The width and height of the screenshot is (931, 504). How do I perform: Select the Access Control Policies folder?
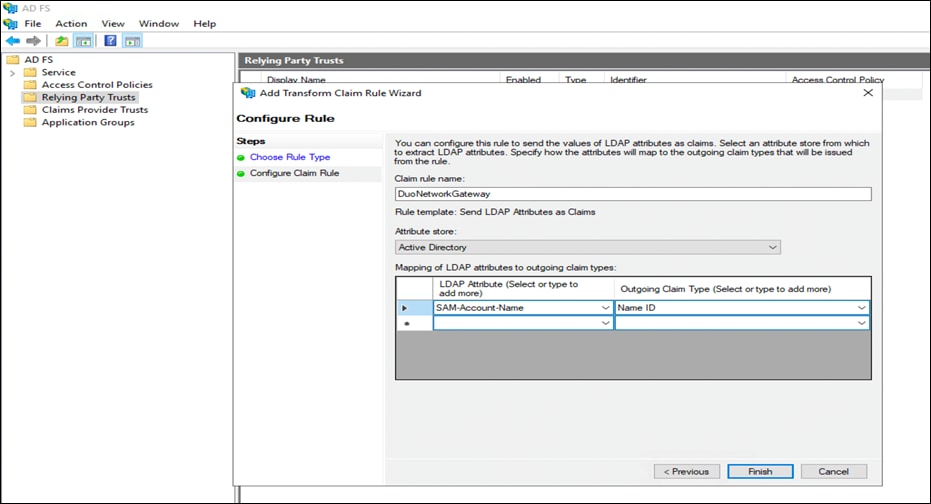click(x=96, y=85)
